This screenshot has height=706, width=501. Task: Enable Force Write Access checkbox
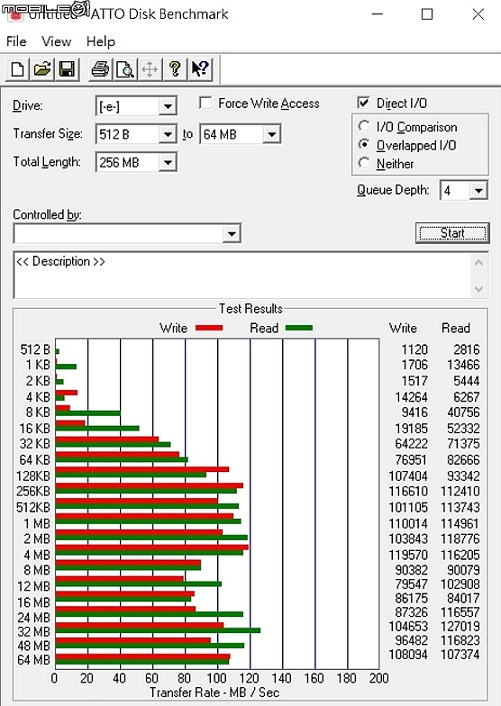pyautogui.click(x=205, y=103)
